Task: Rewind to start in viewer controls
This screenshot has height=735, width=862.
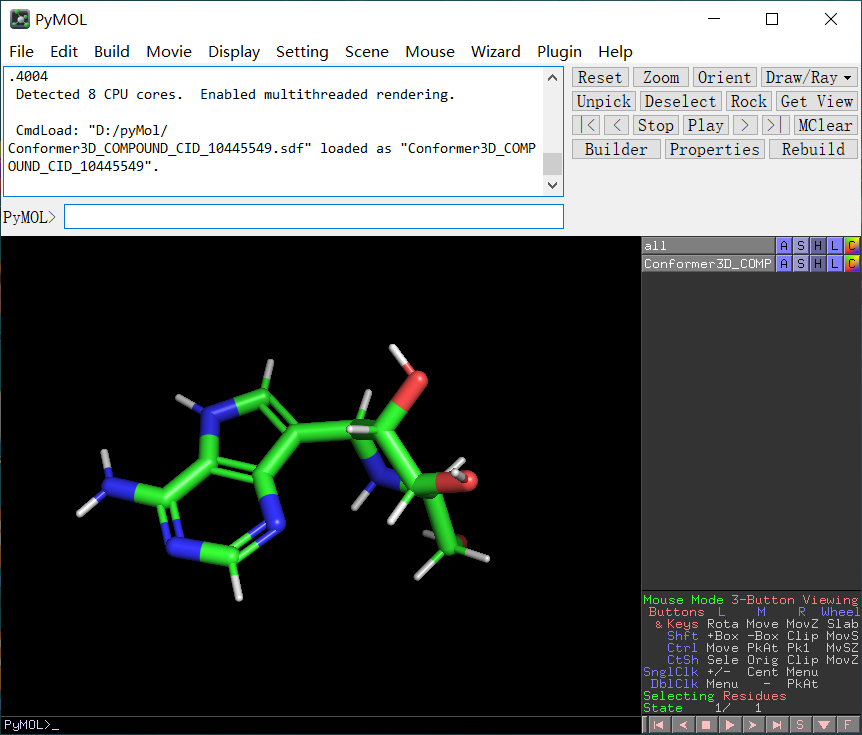Action: click(x=658, y=725)
